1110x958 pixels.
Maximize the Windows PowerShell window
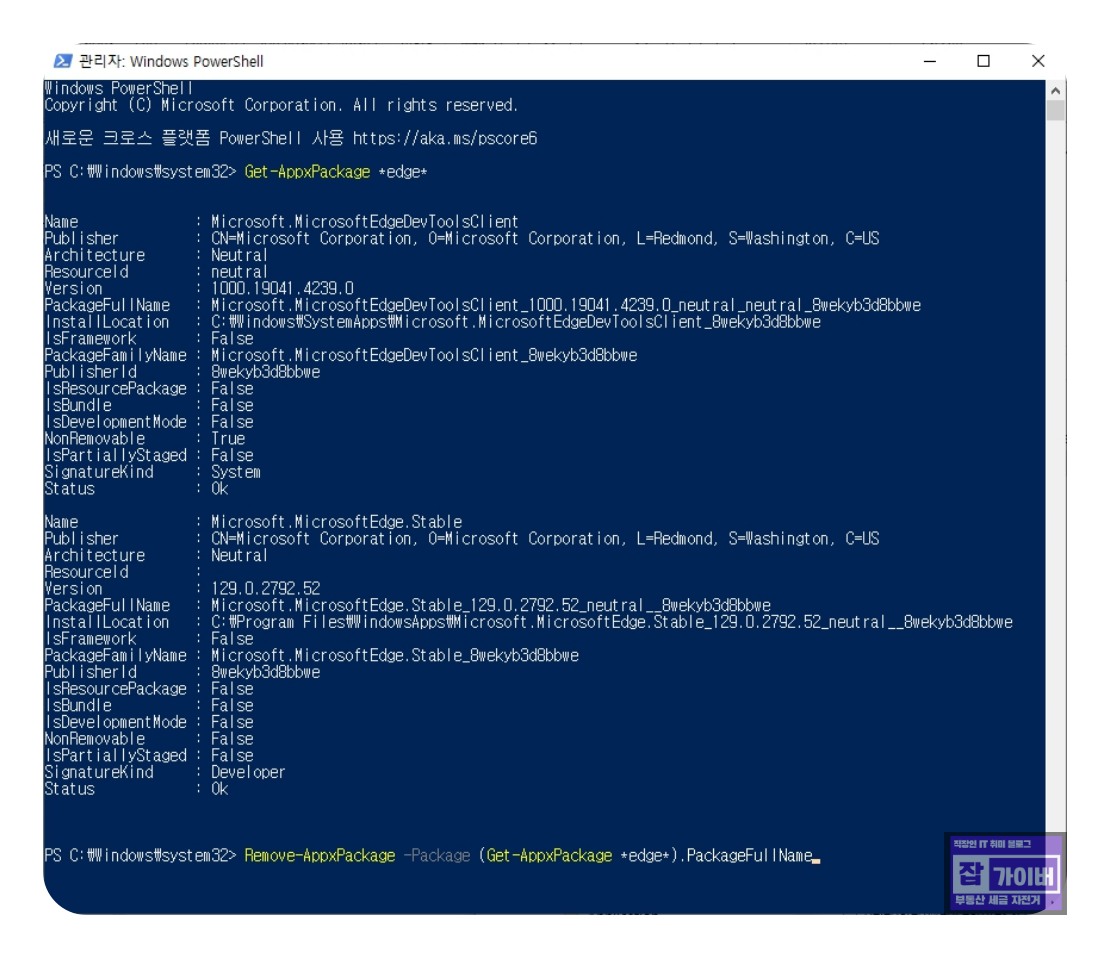[983, 62]
